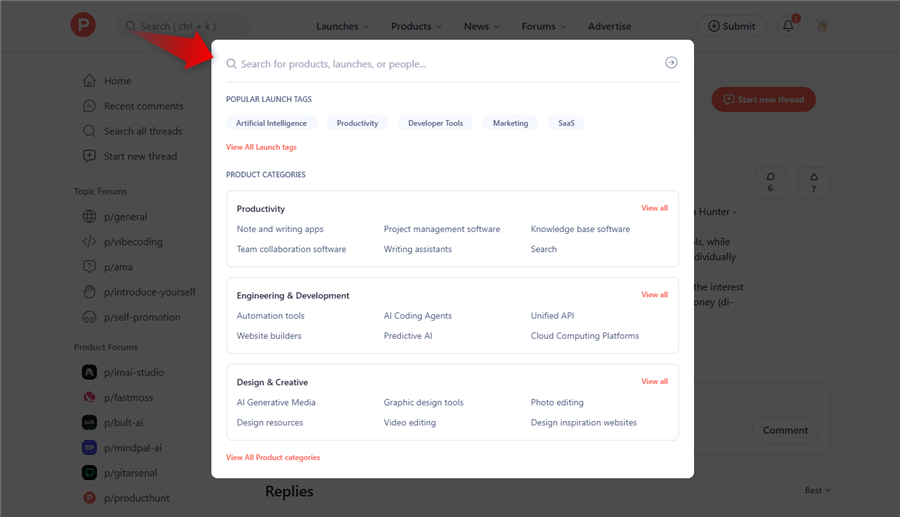Image resolution: width=900 pixels, height=517 pixels.
Task: Expand the Launches menu
Action: tap(342, 26)
